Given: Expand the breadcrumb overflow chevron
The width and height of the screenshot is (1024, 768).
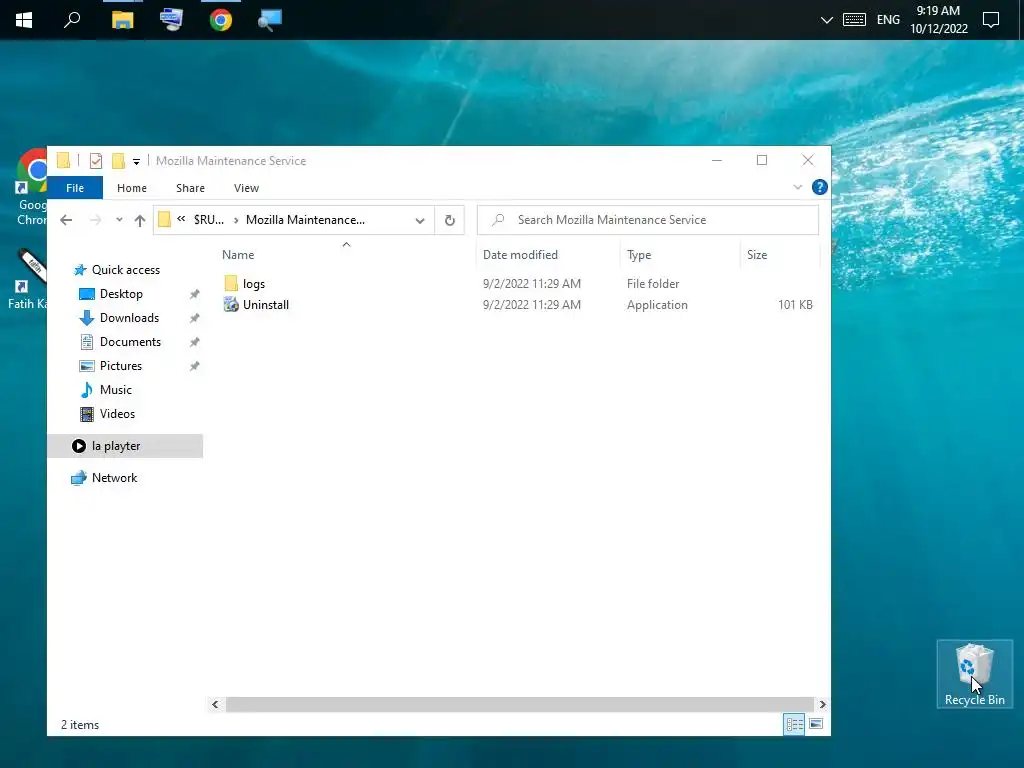Looking at the screenshot, I should (x=181, y=219).
